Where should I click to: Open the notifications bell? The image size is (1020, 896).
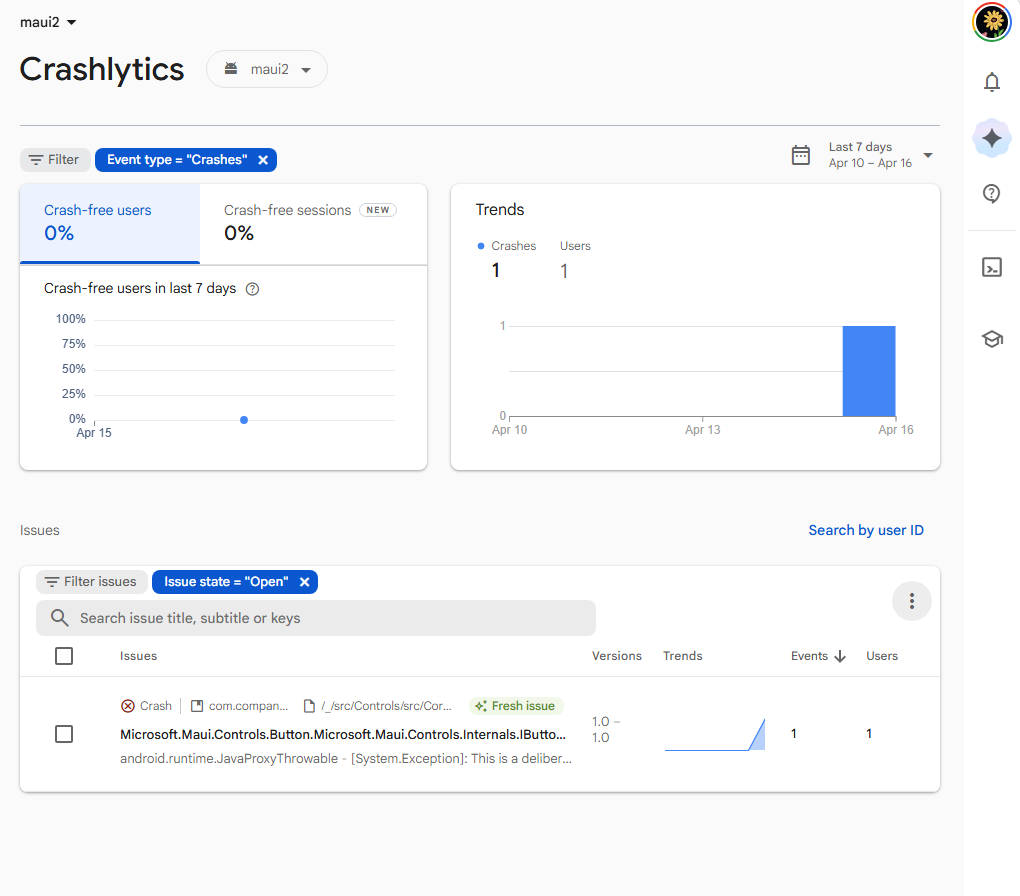pyautogui.click(x=991, y=82)
